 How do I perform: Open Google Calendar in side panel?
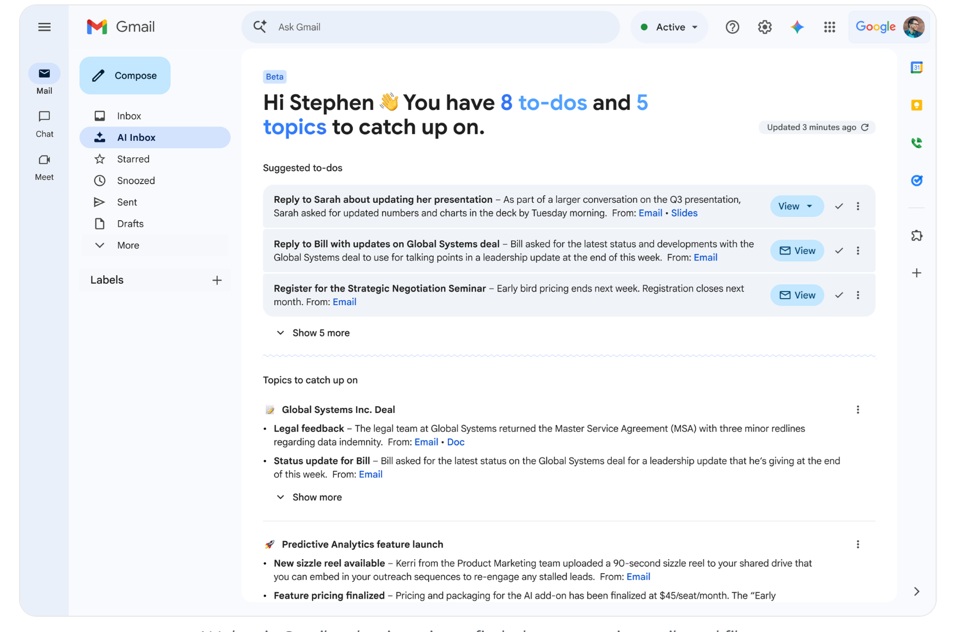coord(916,68)
